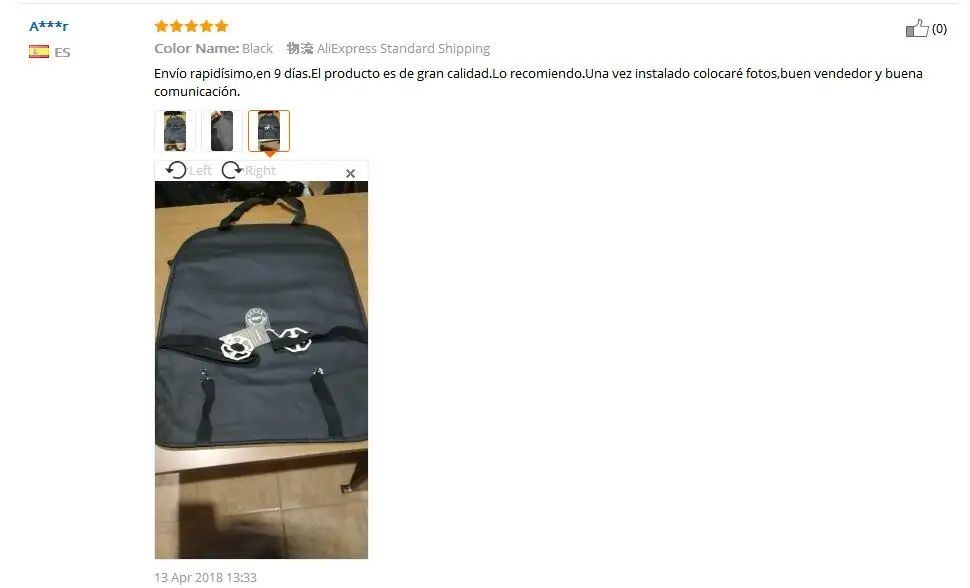Click the helpful vote count (0)
970x588 pixels.
click(939, 28)
